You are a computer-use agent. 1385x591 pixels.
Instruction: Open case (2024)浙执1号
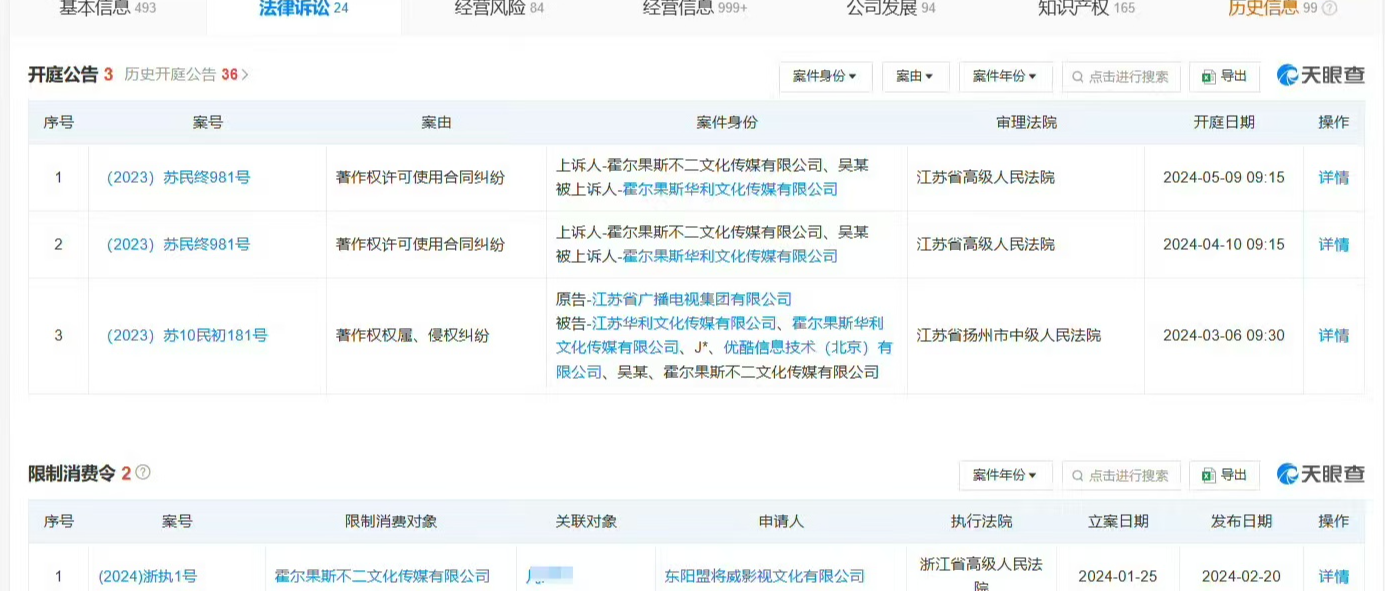tap(147, 576)
